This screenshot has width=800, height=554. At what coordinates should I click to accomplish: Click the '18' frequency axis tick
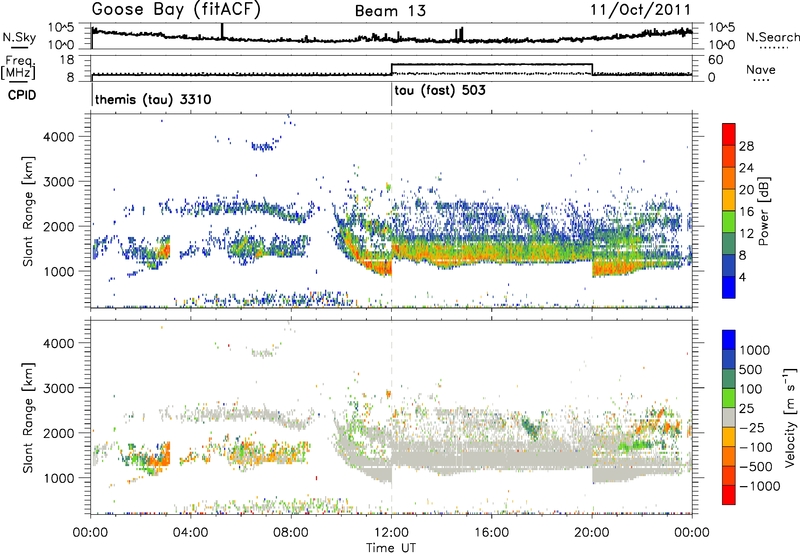(67, 60)
